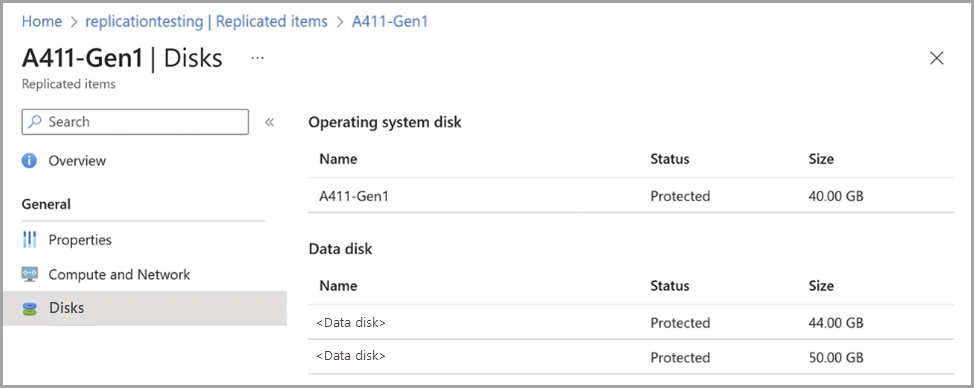Select the A411-Gen1 operating system disk row
Image resolution: width=974 pixels, height=388 pixels.
(630, 196)
